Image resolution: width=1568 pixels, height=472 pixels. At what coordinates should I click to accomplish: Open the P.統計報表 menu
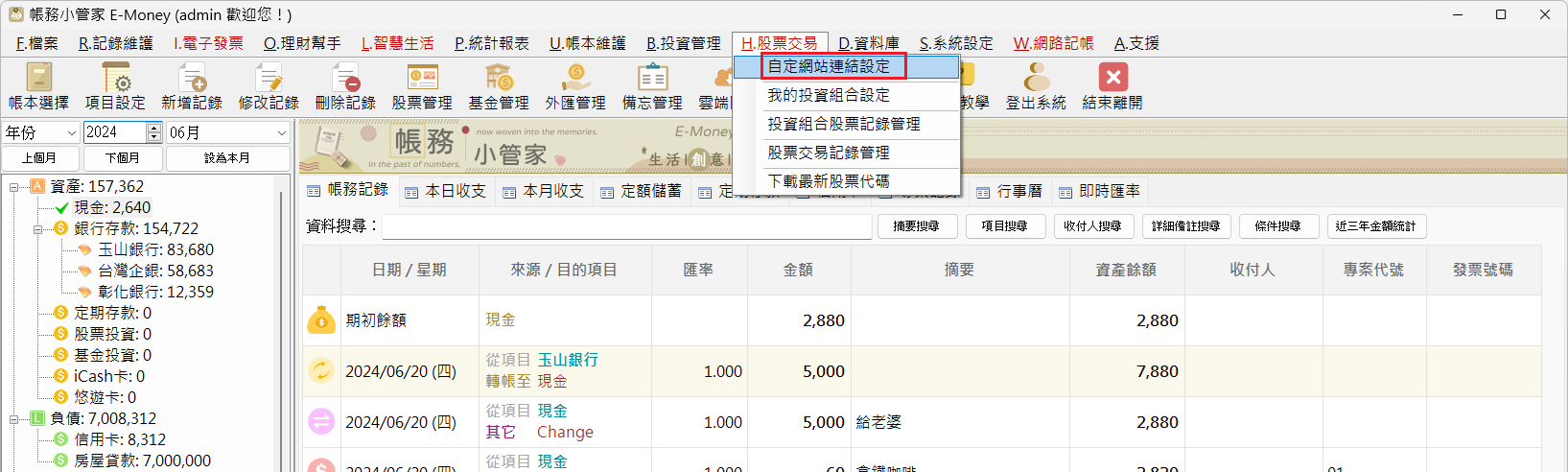(x=491, y=43)
